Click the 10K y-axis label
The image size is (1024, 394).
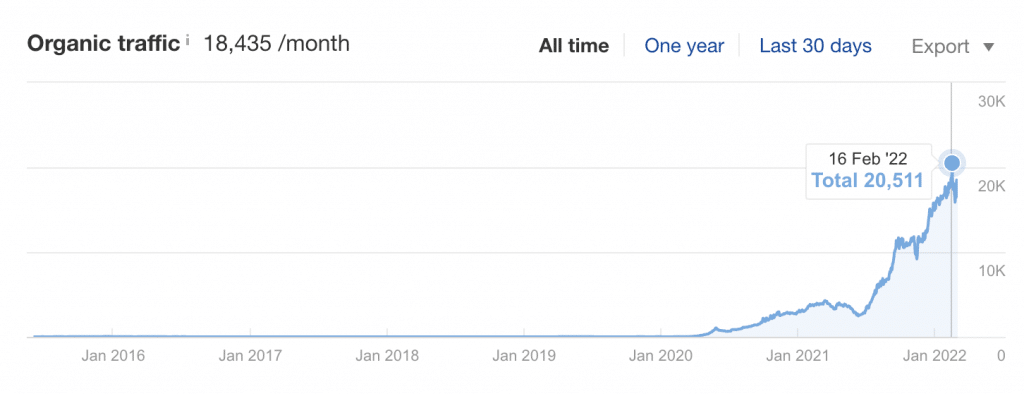pos(991,271)
